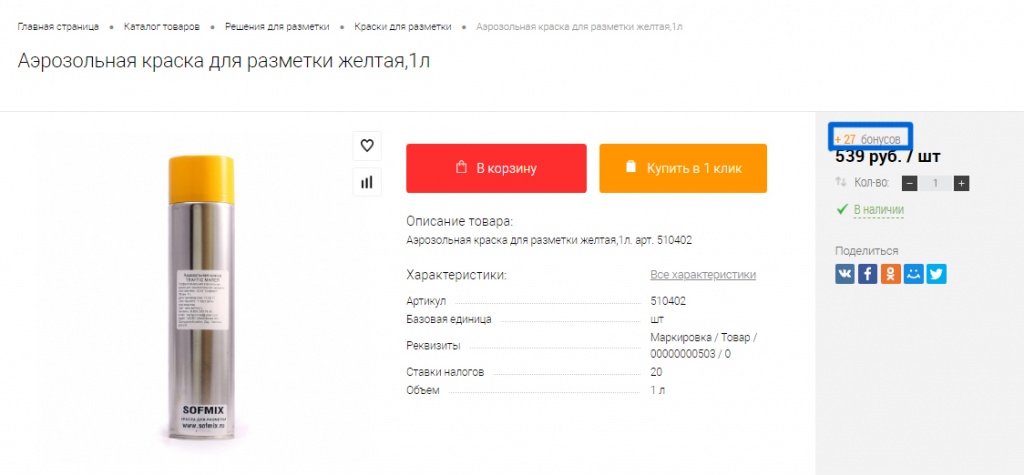The height and width of the screenshot is (475, 1024).
Task: Buy with Купить в 1 клик button
Action: [x=683, y=169]
